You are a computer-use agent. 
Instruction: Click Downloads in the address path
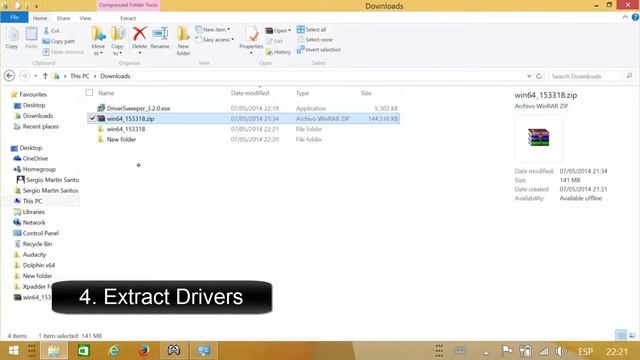point(116,76)
